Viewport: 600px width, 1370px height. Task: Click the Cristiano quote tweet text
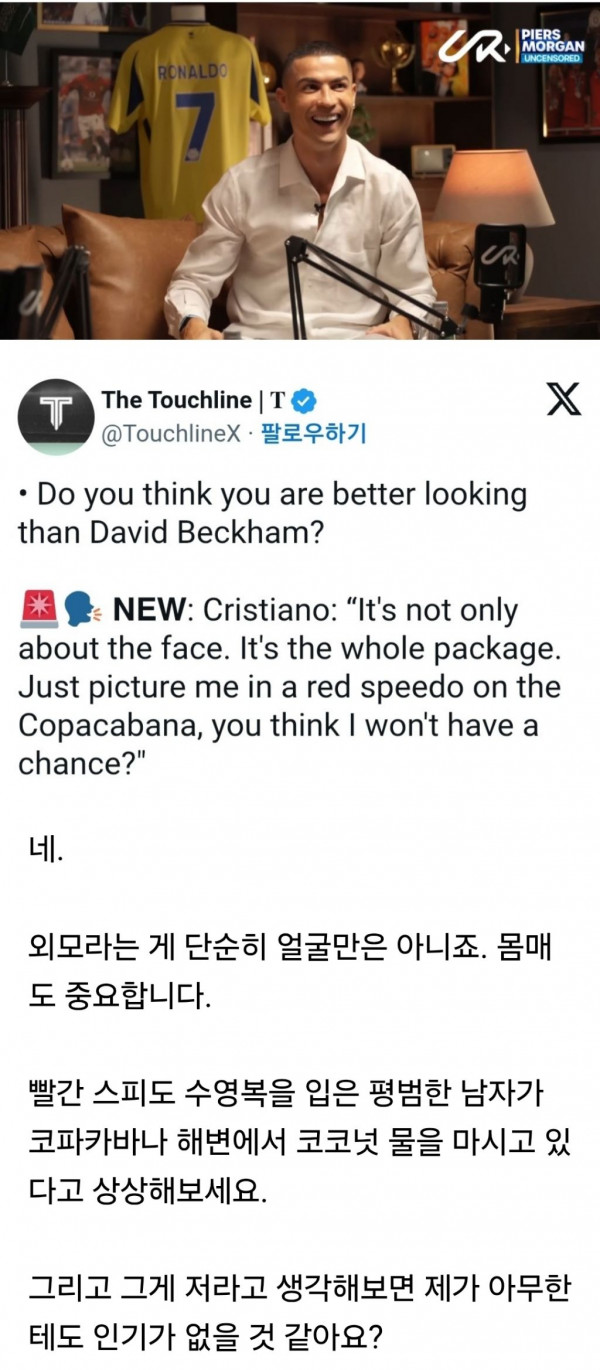pyautogui.click(x=290, y=687)
